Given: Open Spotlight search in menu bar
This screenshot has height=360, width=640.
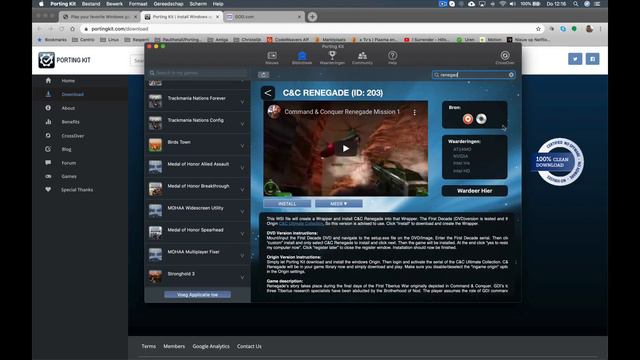Looking at the screenshot, I should click(576, 4).
